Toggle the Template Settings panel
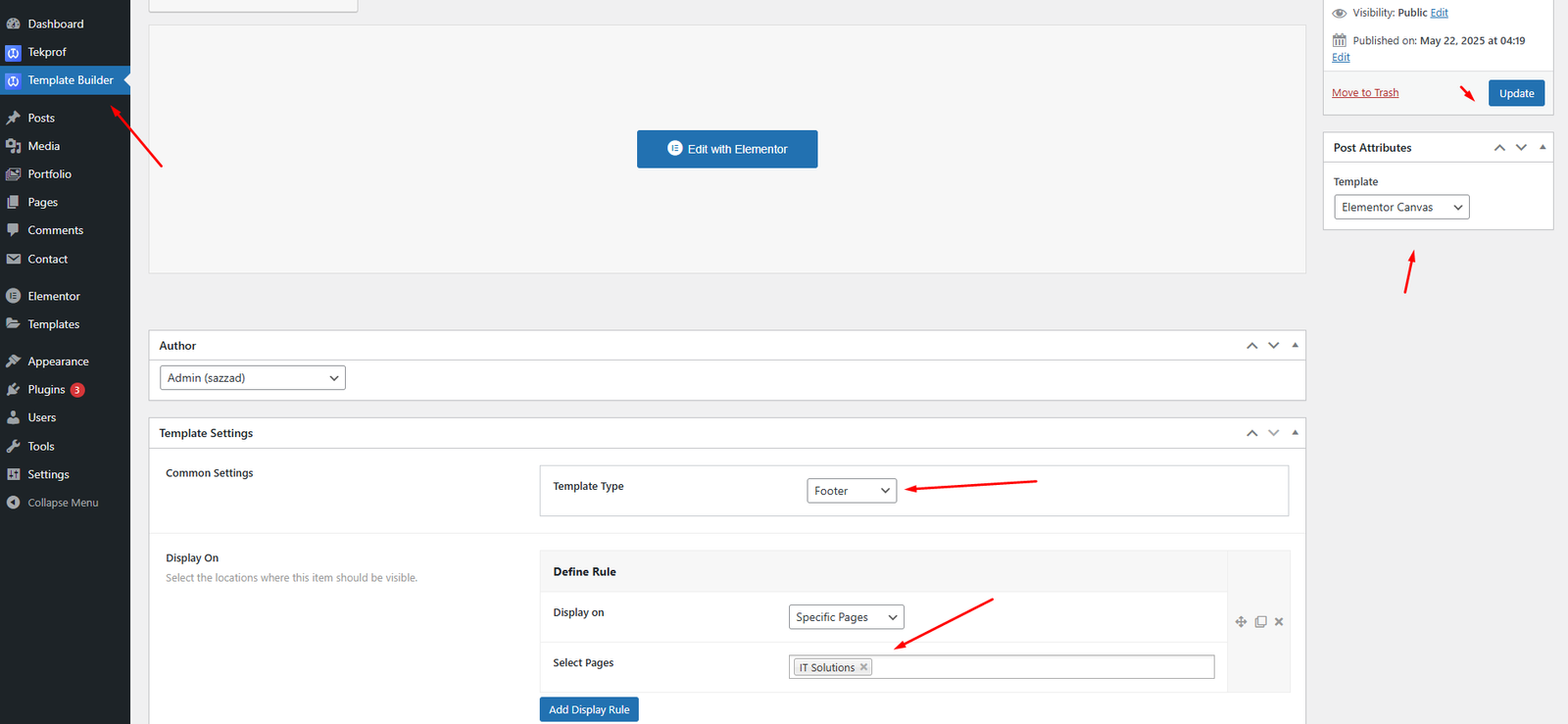 pyautogui.click(x=1295, y=433)
